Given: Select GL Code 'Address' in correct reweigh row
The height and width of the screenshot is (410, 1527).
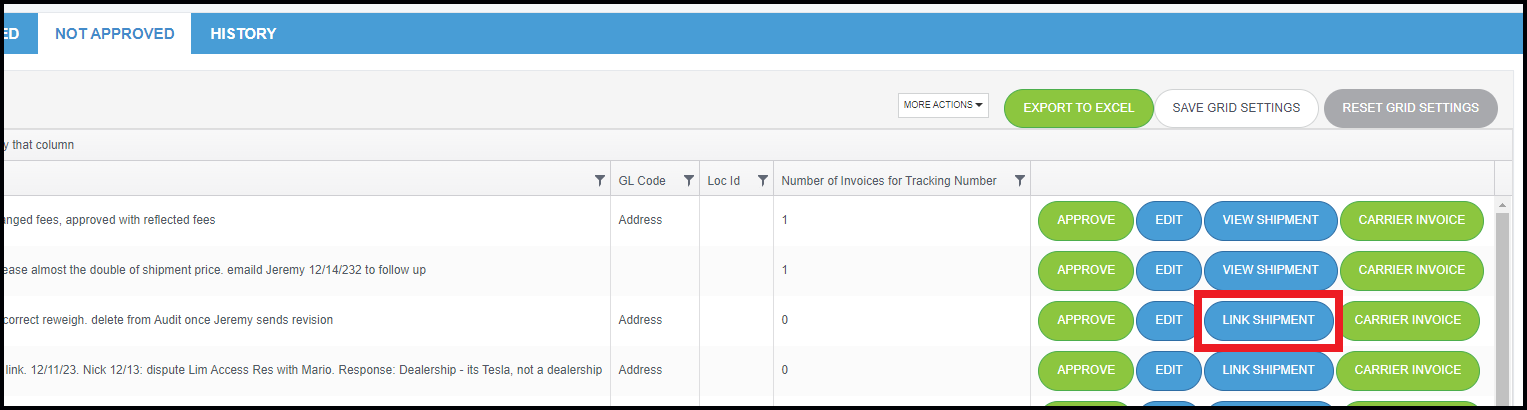Looking at the screenshot, I should pyautogui.click(x=640, y=320).
